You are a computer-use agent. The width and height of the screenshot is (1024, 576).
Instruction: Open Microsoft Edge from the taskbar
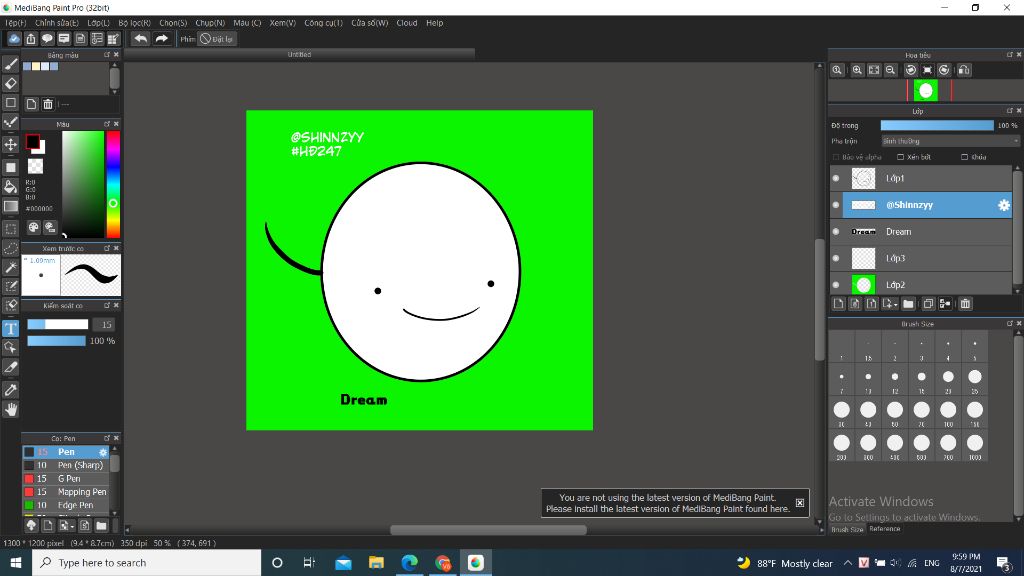[409, 562]
